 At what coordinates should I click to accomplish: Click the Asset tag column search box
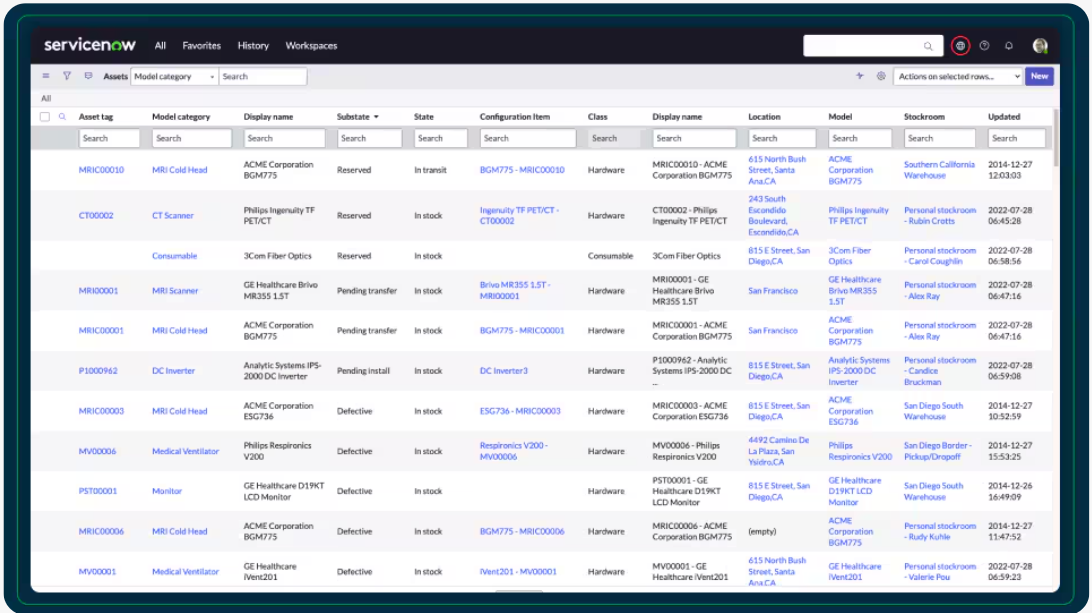point(109,139)
